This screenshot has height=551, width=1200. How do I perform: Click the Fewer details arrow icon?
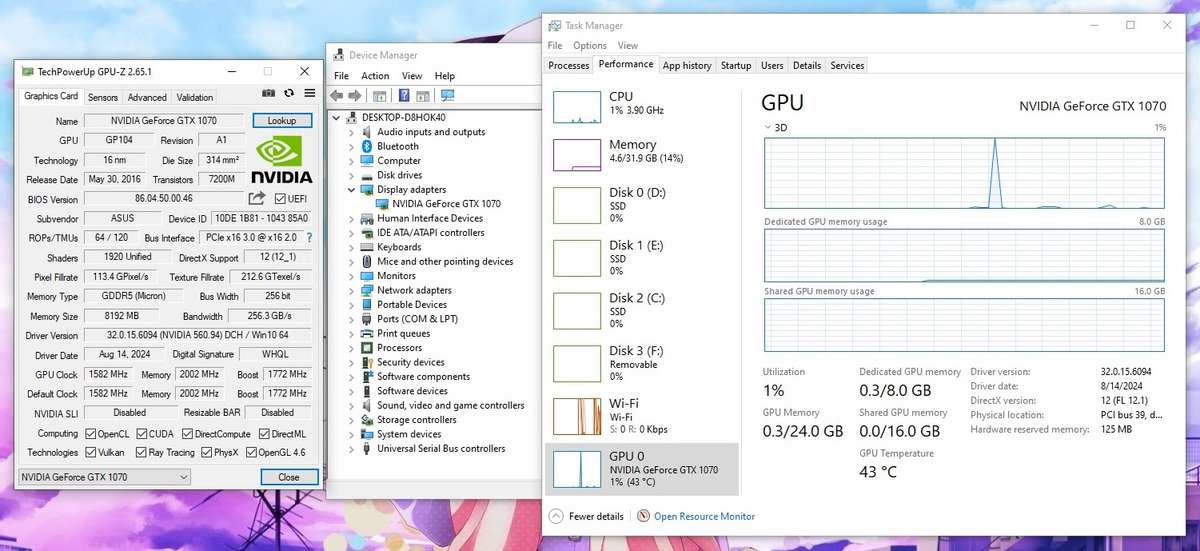(556, 516)
